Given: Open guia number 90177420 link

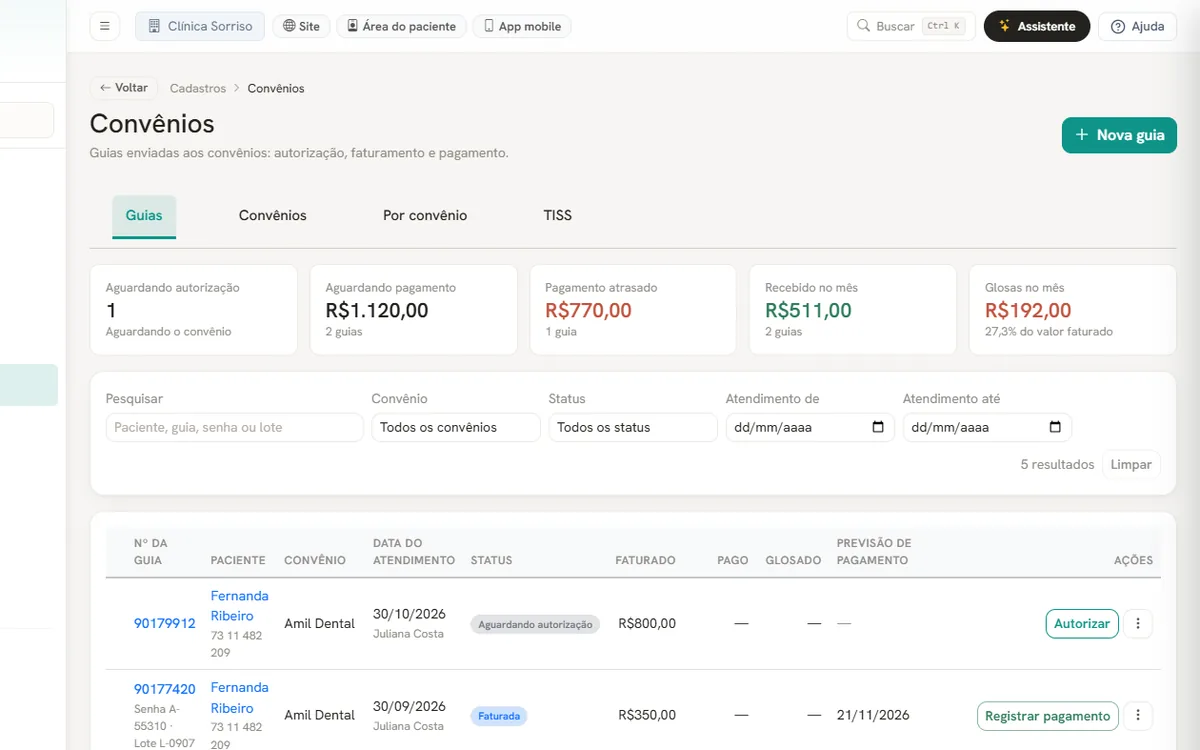Looking at the screenshot, I should coord(165,689).
